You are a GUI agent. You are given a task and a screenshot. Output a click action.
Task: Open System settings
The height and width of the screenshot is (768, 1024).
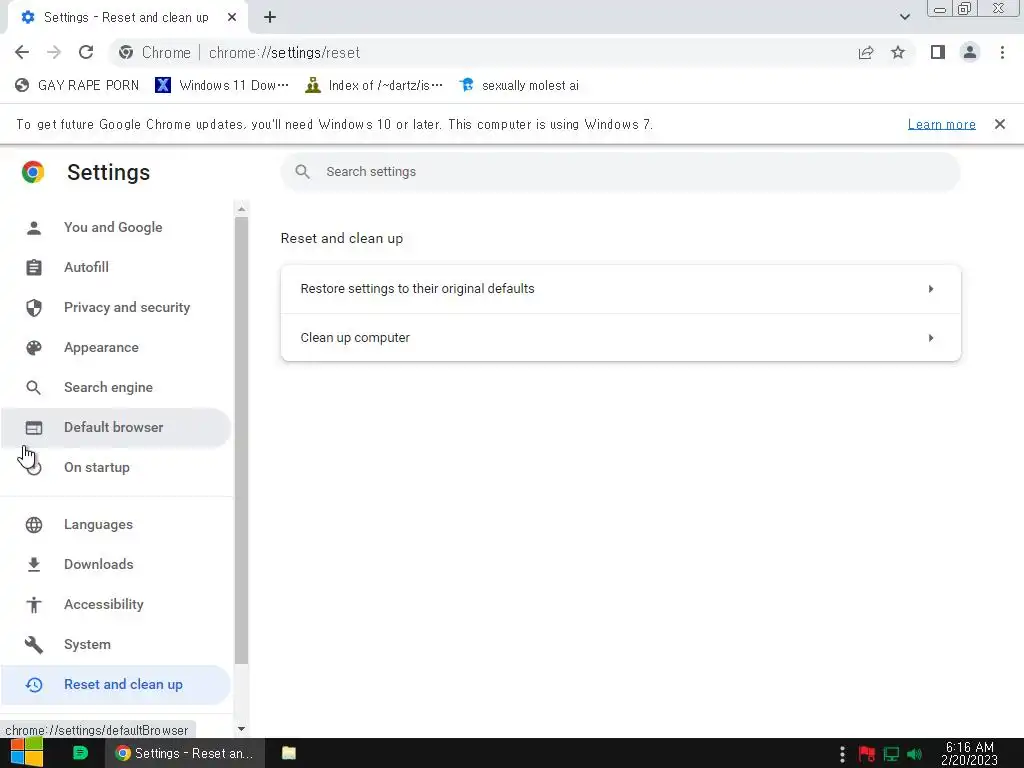(116, 645)
